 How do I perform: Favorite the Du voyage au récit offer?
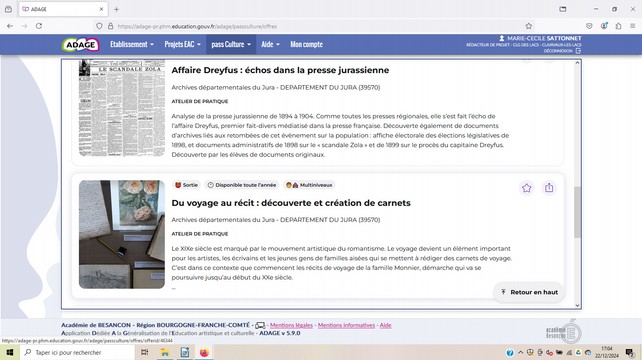pos(527,188)
